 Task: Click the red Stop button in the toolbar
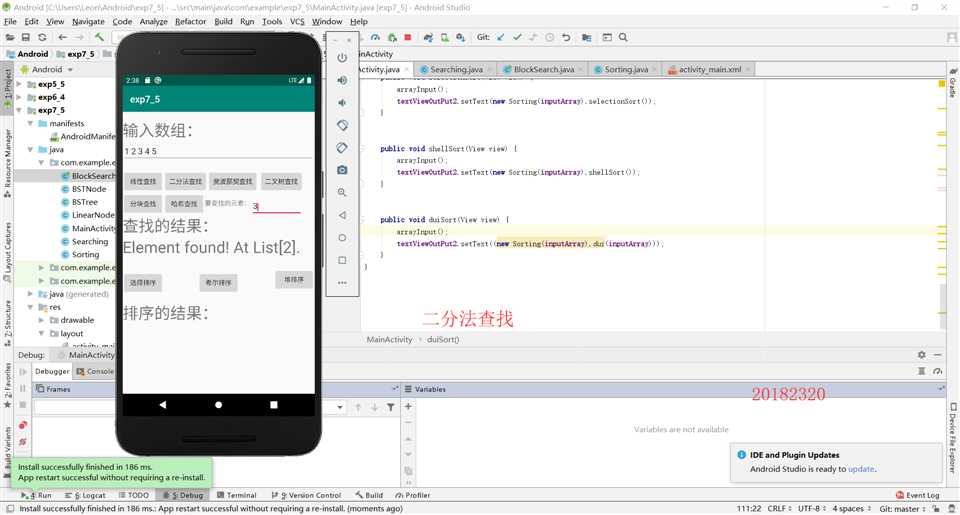coord(407,37)
